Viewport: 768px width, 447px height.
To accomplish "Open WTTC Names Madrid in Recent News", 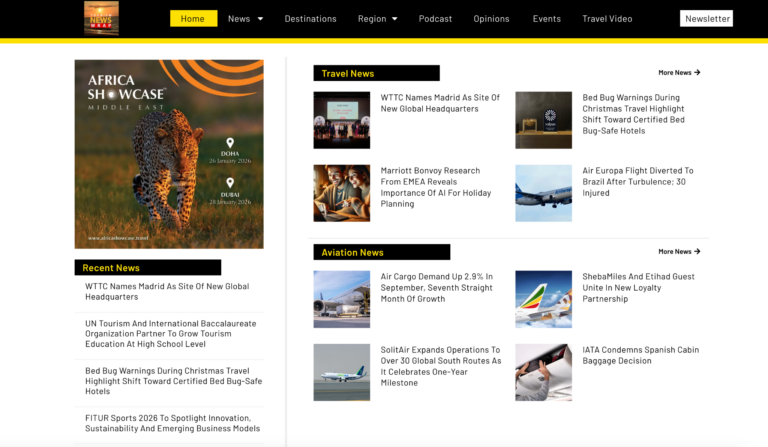I will coord(167,292).
